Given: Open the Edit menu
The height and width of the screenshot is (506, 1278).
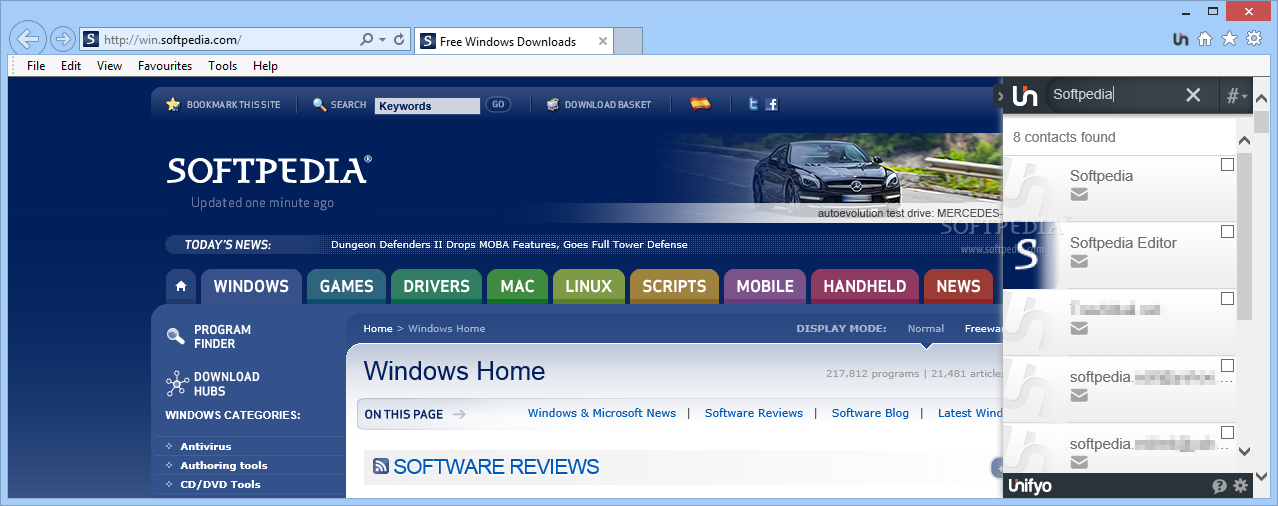Looking at the screenshot, I should [x=71, y=66].
